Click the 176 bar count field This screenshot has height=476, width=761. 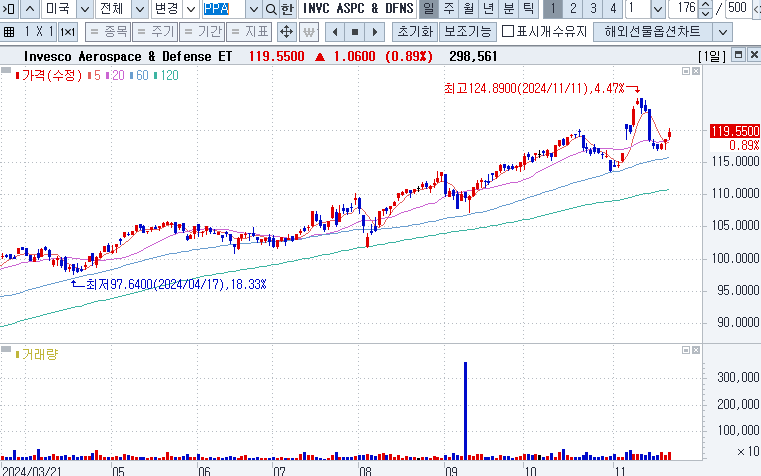pyautogui.click(x=684, y=9)
